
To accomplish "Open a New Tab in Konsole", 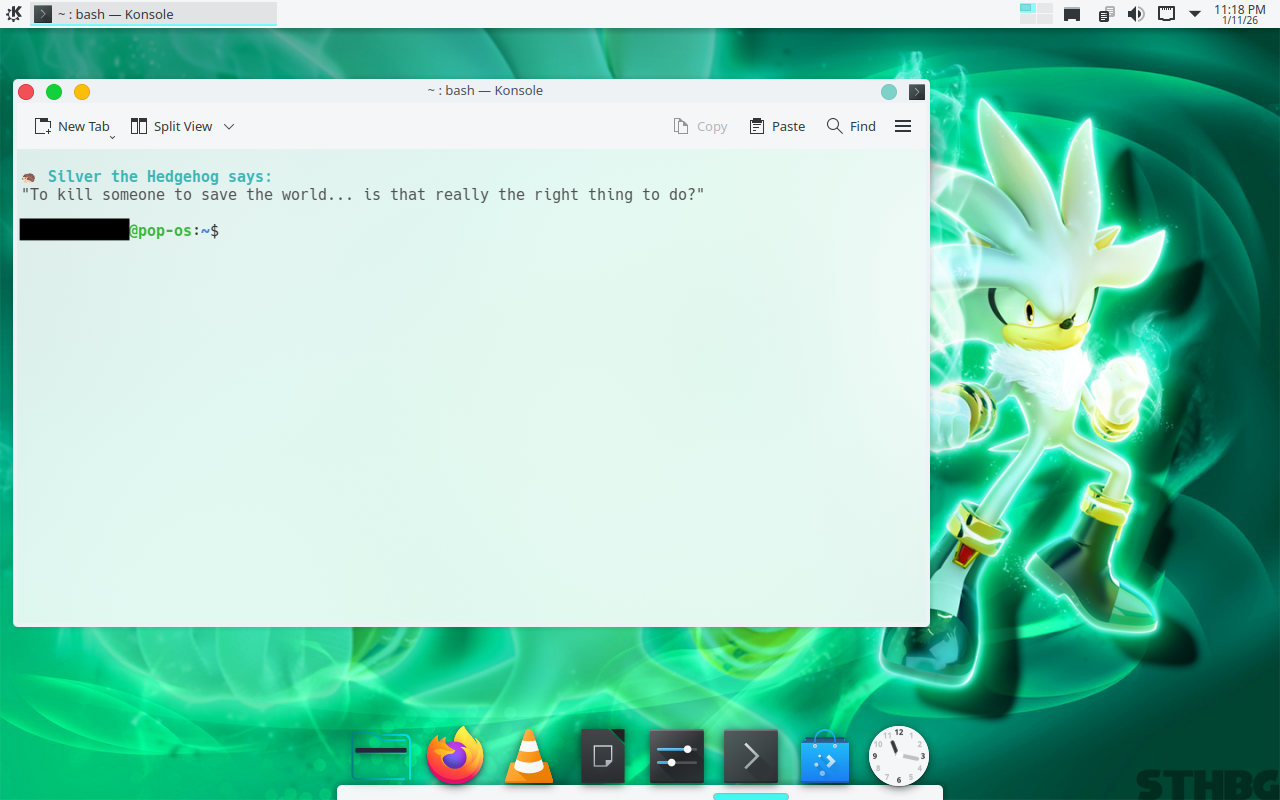I will pyautogui.click(x=71, y=126).
